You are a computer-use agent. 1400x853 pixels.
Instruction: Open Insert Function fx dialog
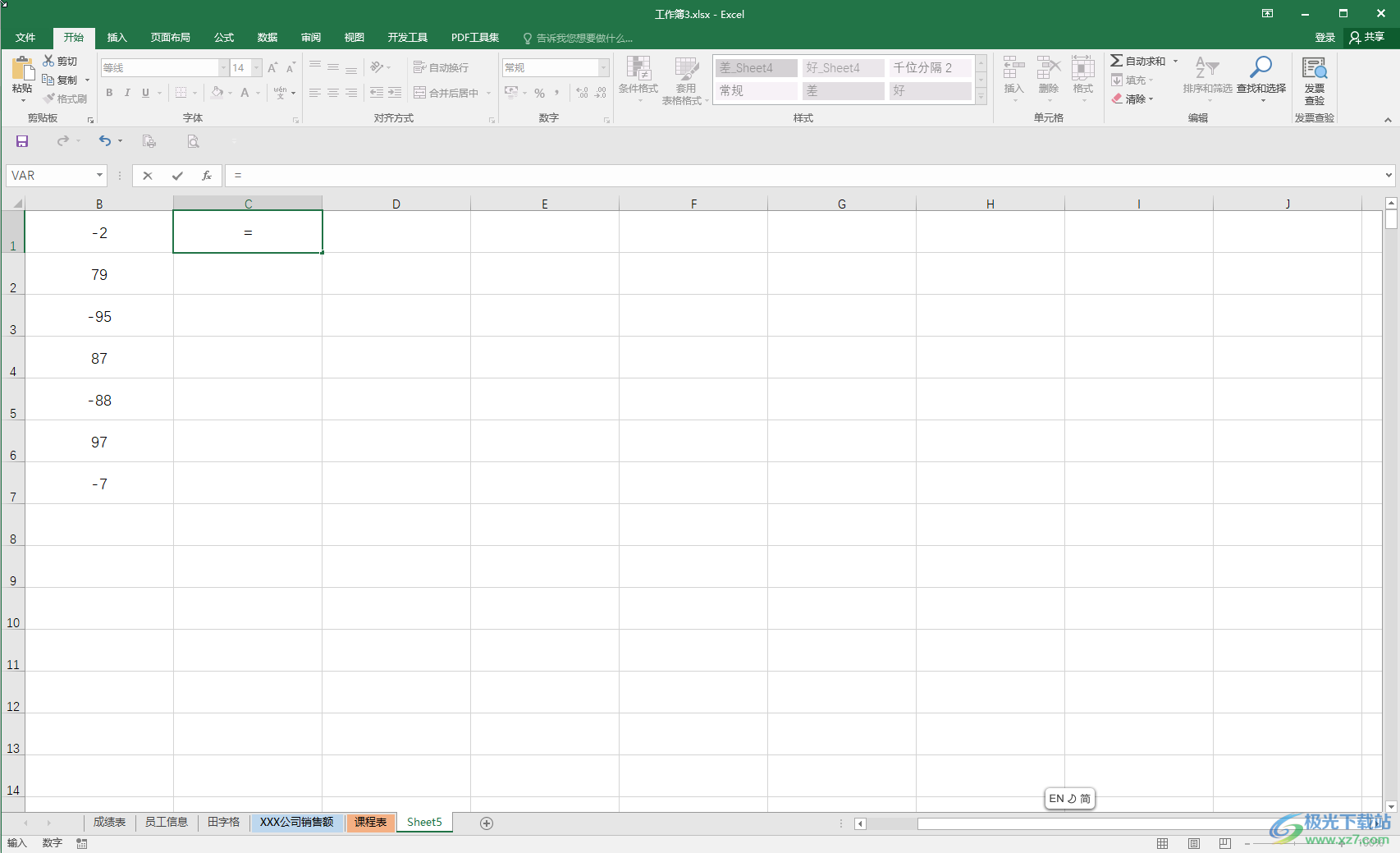(207, 176)
